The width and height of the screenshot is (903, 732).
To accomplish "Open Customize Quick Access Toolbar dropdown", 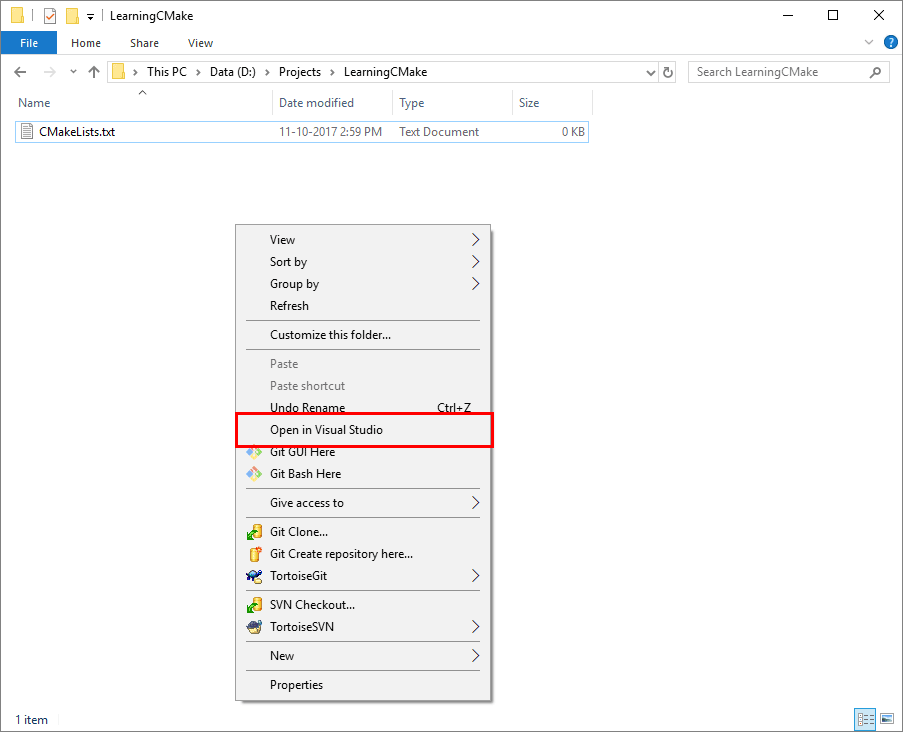I will tap(90, 17).
